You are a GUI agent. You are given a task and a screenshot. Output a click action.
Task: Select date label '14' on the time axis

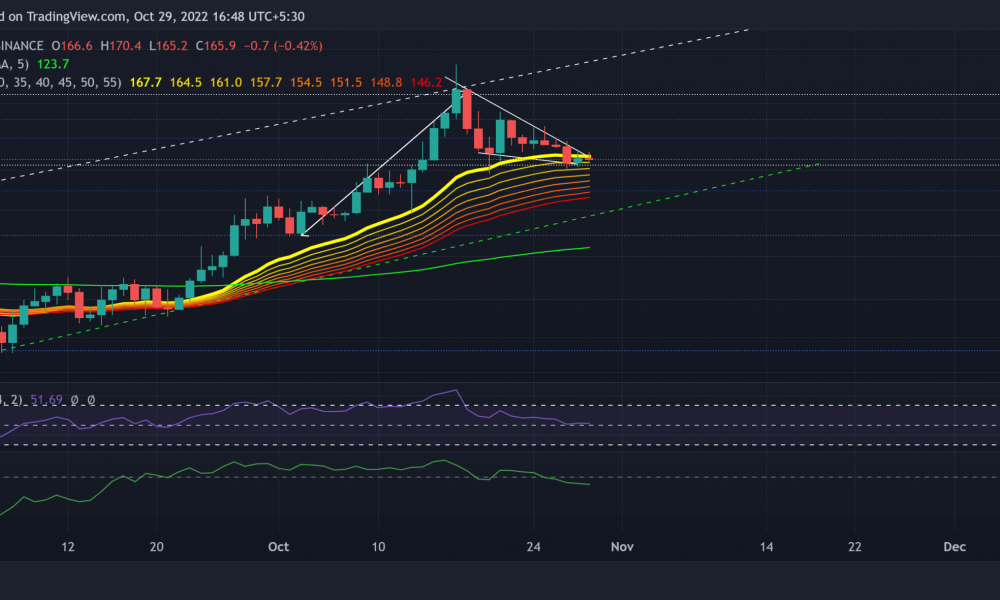pos(767,547)
